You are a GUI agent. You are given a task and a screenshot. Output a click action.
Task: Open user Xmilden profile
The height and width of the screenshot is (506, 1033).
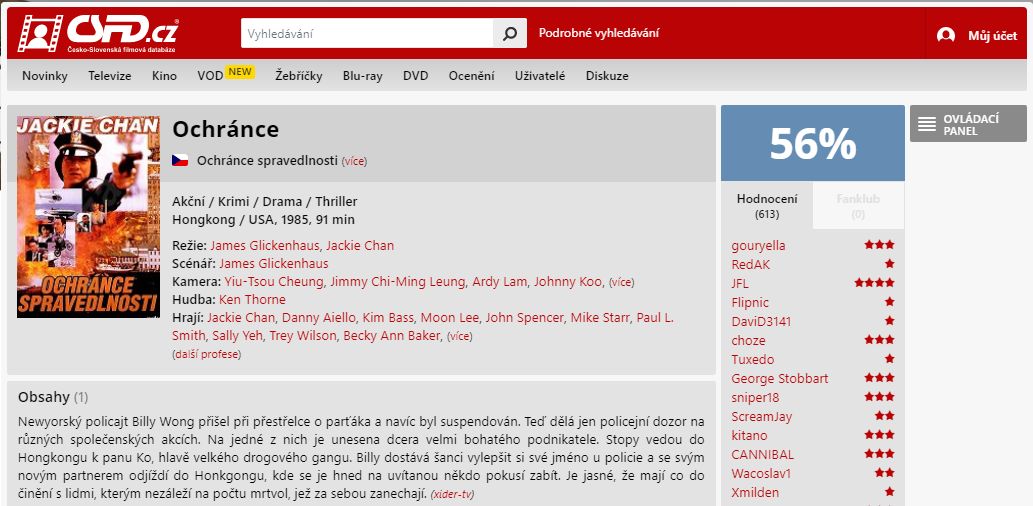755,493
